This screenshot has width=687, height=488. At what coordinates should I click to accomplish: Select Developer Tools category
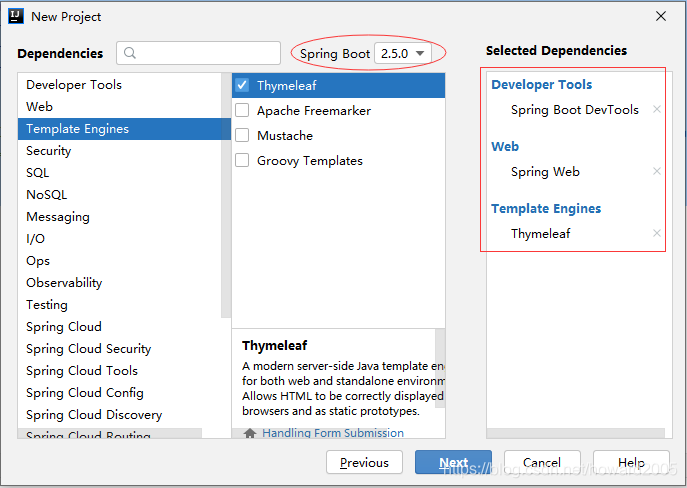click(120, 85)
